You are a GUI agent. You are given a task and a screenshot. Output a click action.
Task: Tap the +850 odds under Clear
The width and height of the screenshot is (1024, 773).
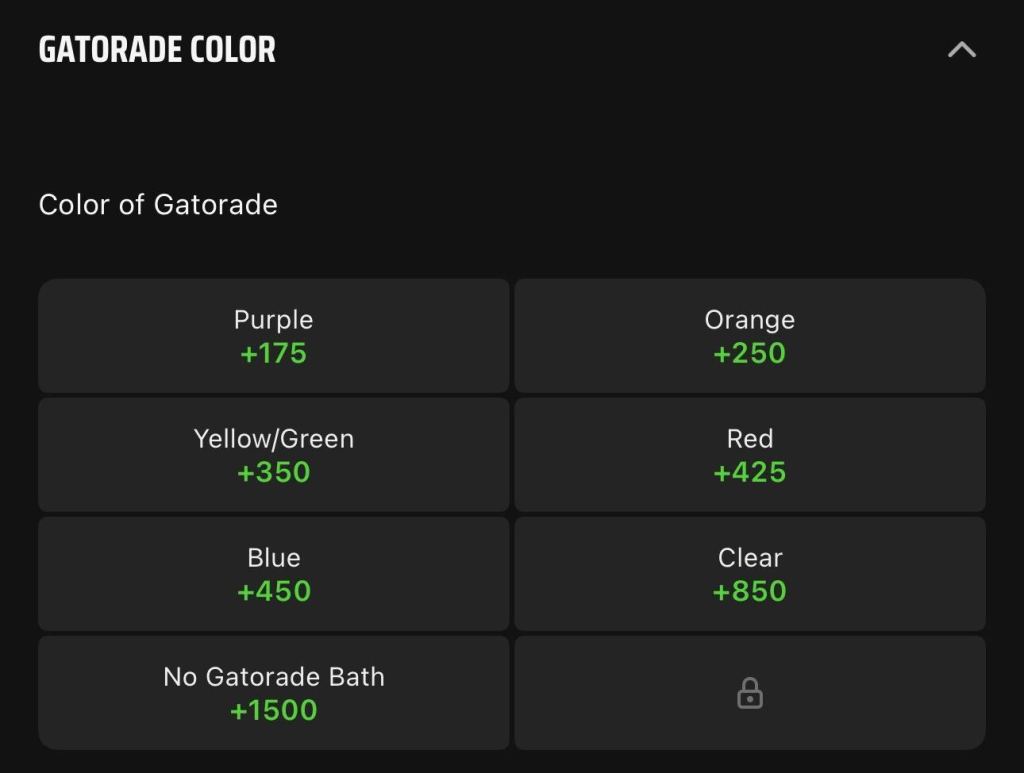(x=750, y=591)
